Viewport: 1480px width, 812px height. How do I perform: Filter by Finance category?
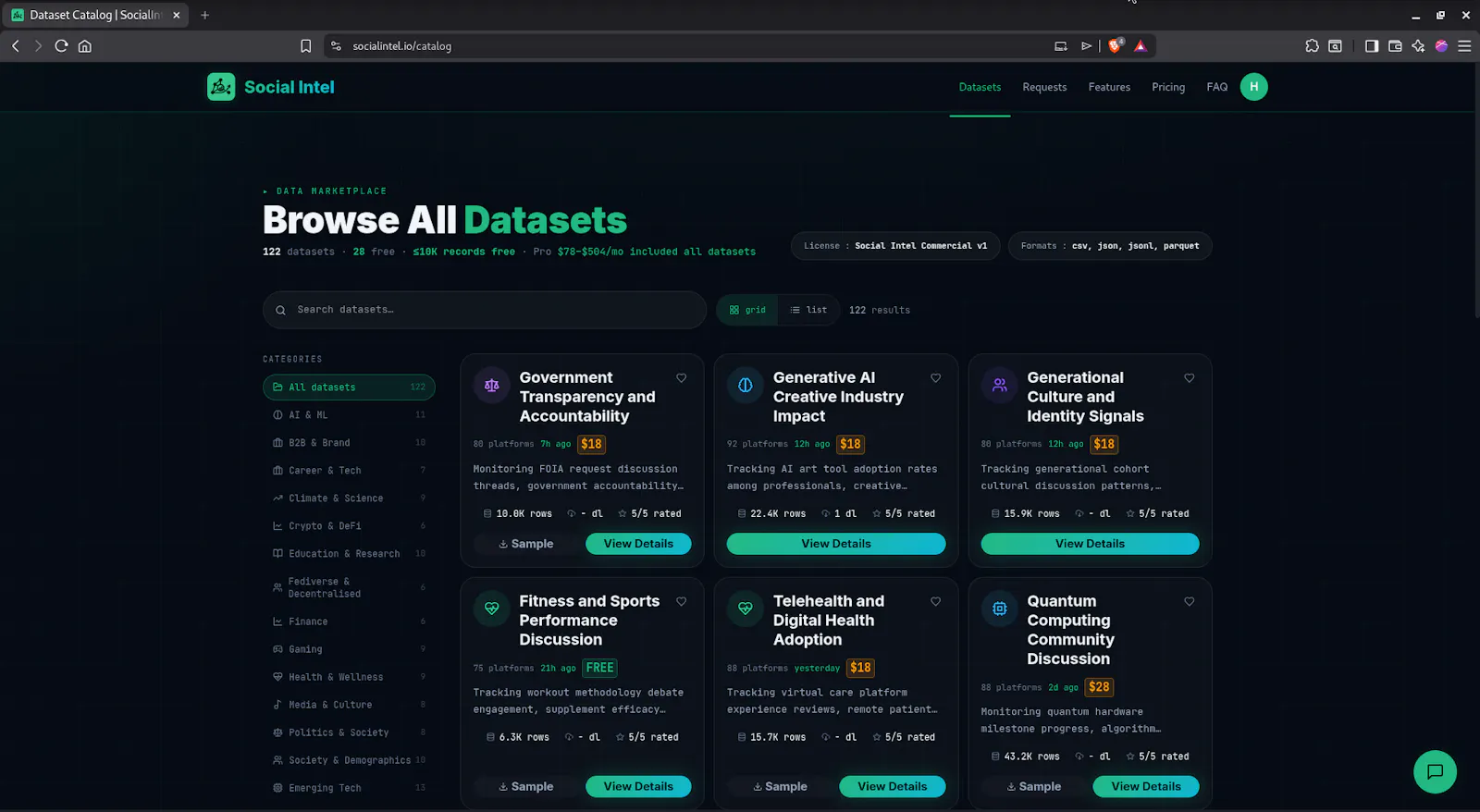click(349, 621)
